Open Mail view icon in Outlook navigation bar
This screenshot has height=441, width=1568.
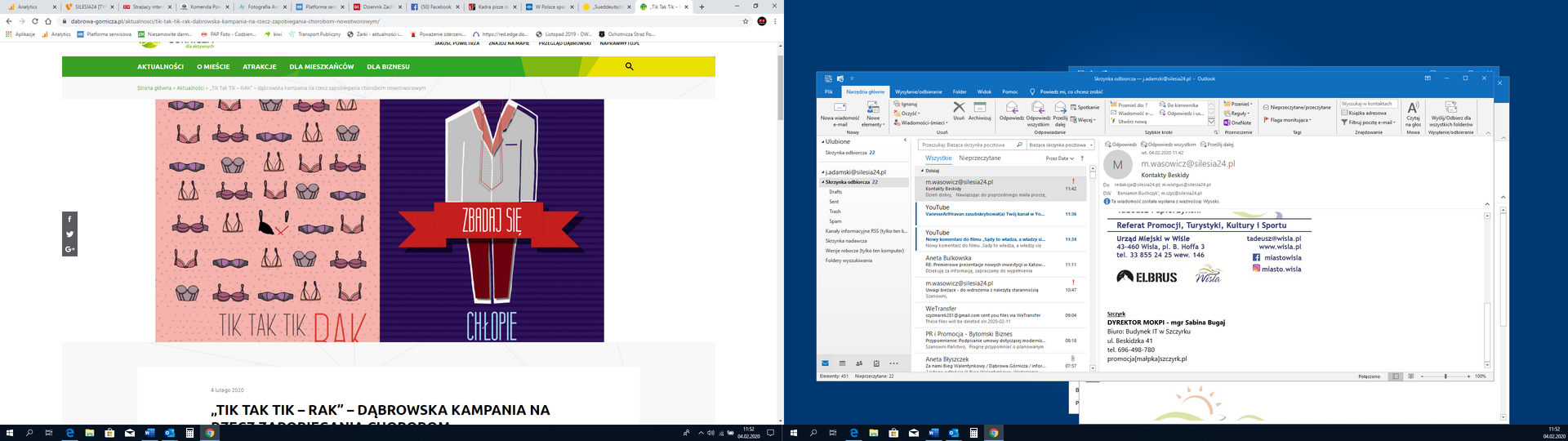click(826, 363)
